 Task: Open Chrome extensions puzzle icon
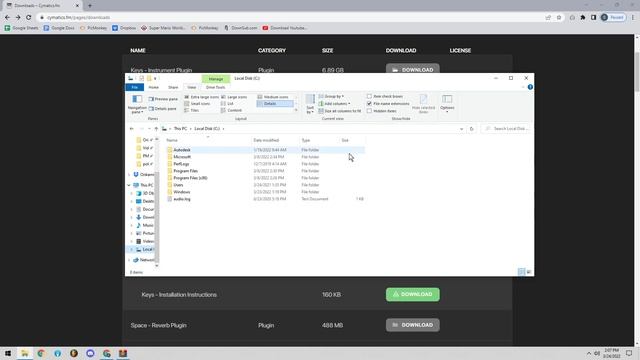[583, 18]
